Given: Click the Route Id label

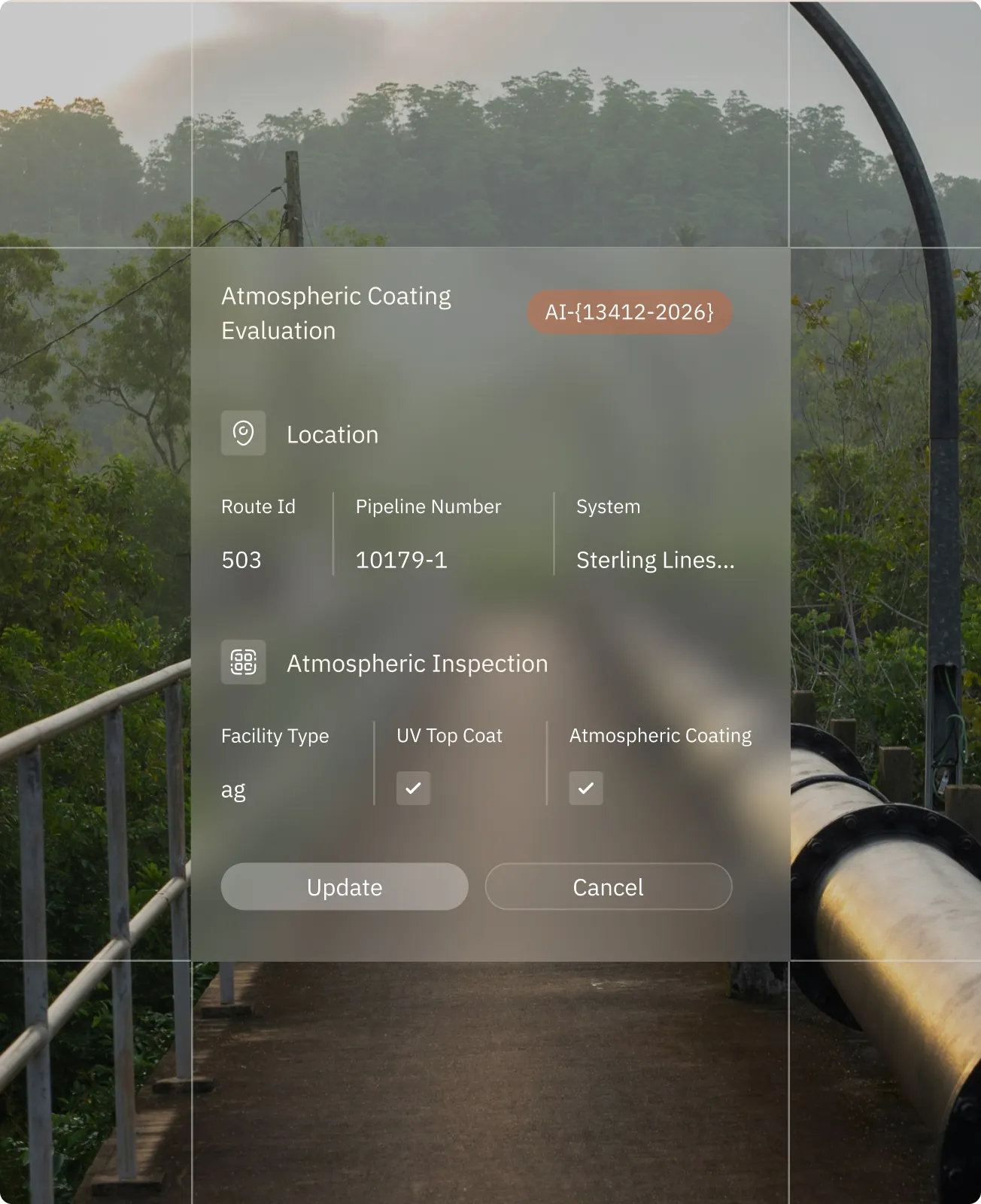Looking at the screenshot, I should 258,506.
